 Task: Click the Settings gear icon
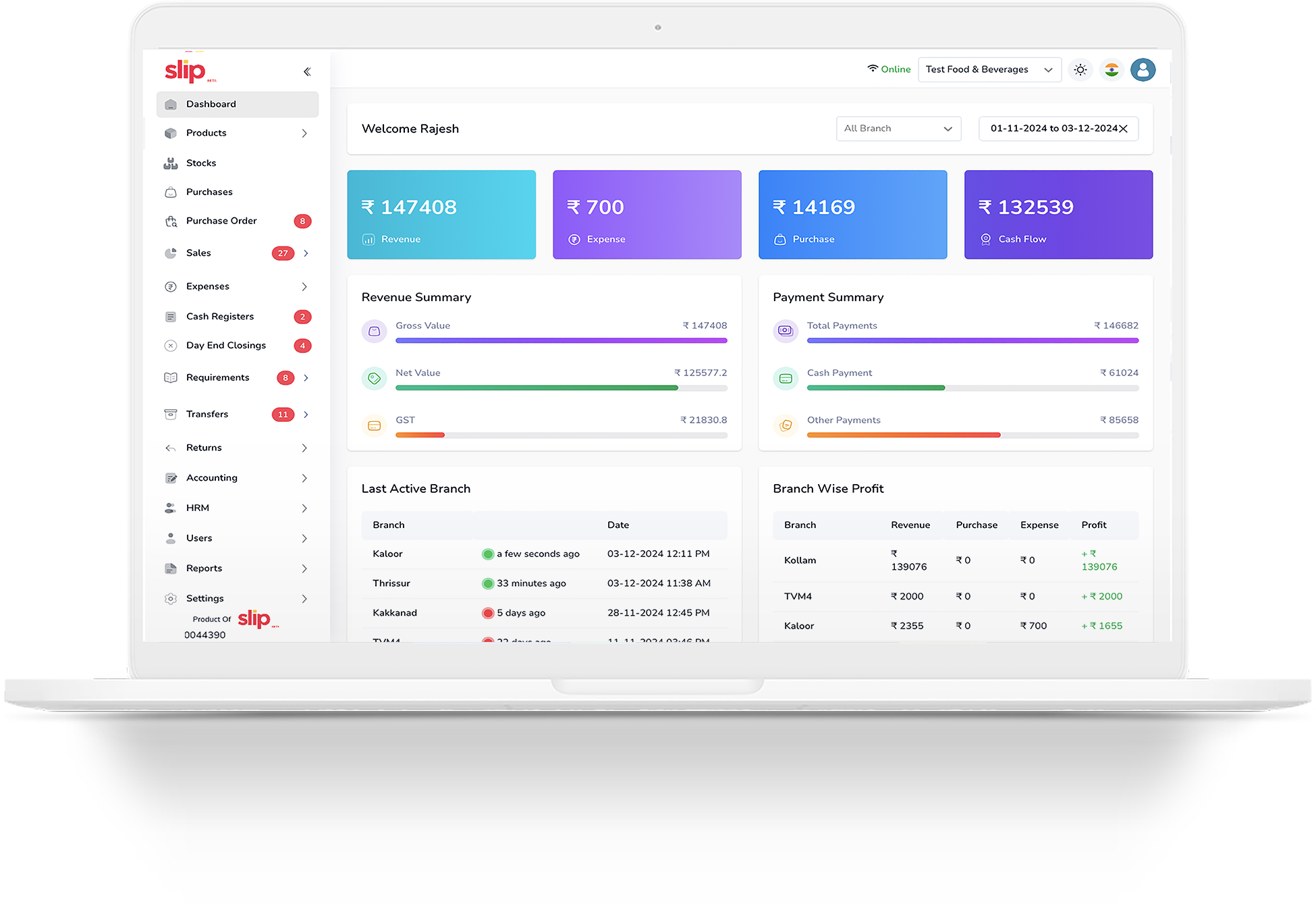171,599
